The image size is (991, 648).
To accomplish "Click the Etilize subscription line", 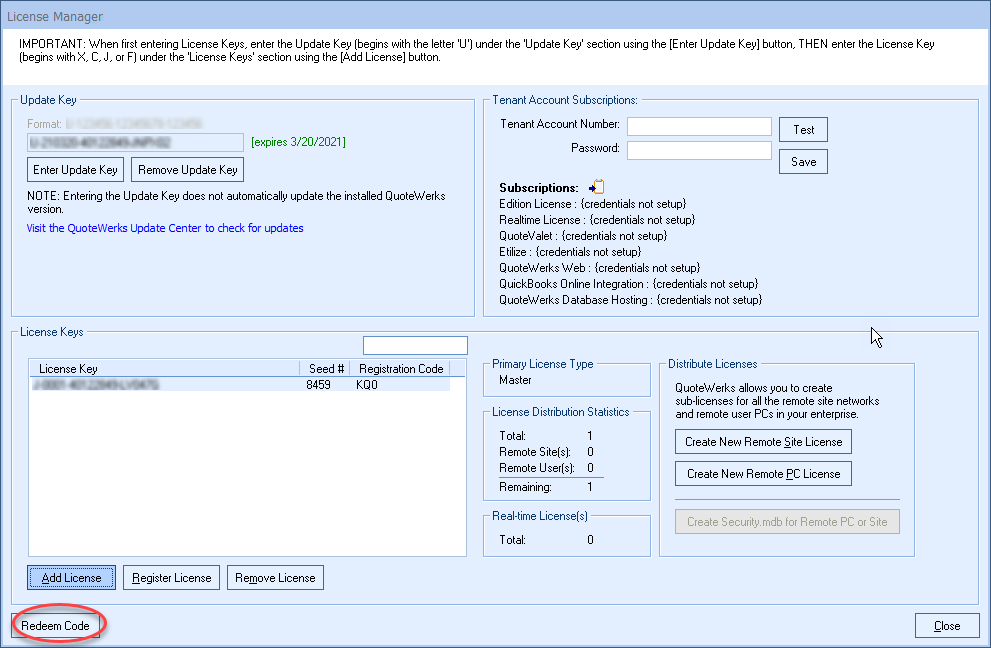I will [570, 252].
